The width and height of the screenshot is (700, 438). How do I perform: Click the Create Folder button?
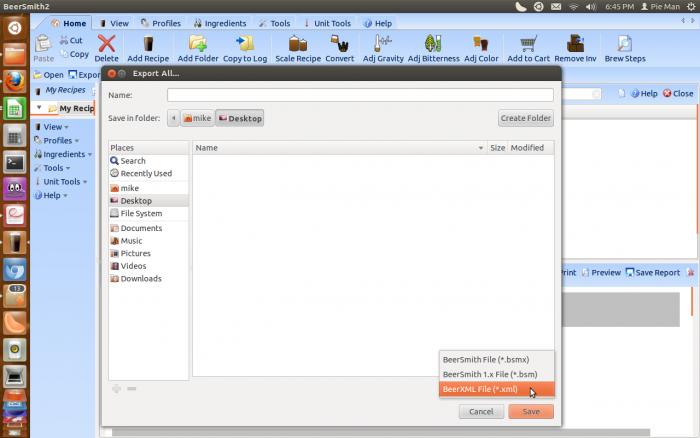tap(525, 118)
